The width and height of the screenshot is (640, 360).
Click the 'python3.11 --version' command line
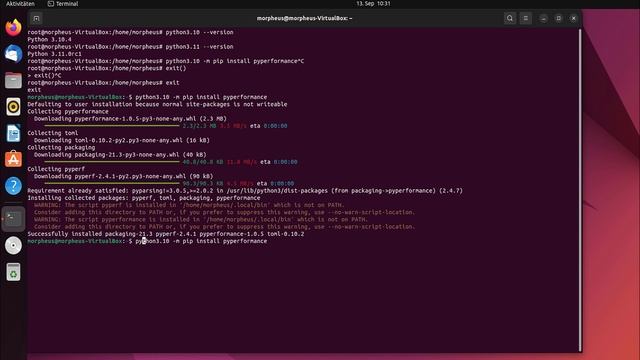pyautogui.click(x=130, y=47)
